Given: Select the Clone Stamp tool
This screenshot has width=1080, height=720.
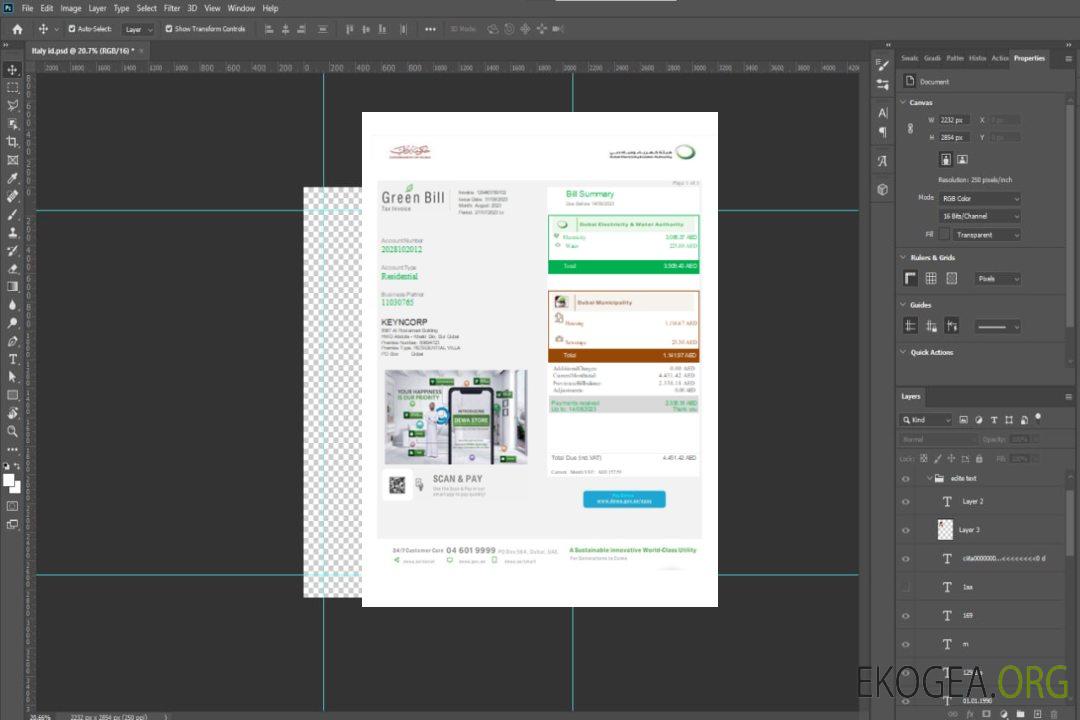Looking at the screenshot, I should tap(13, 232).
